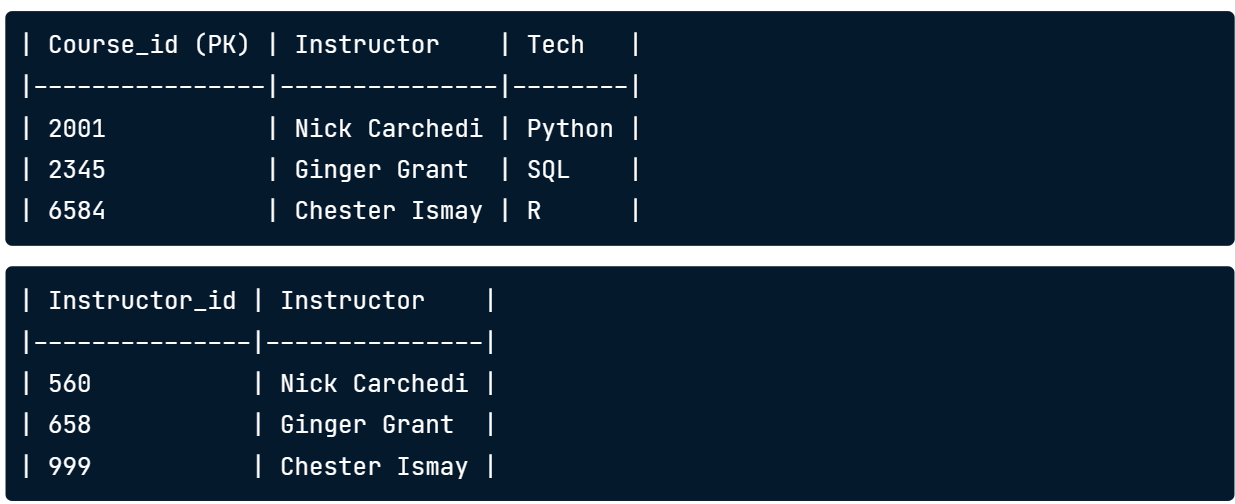
Task: Select Instructor header in second table
Action: tap(352, 299)
